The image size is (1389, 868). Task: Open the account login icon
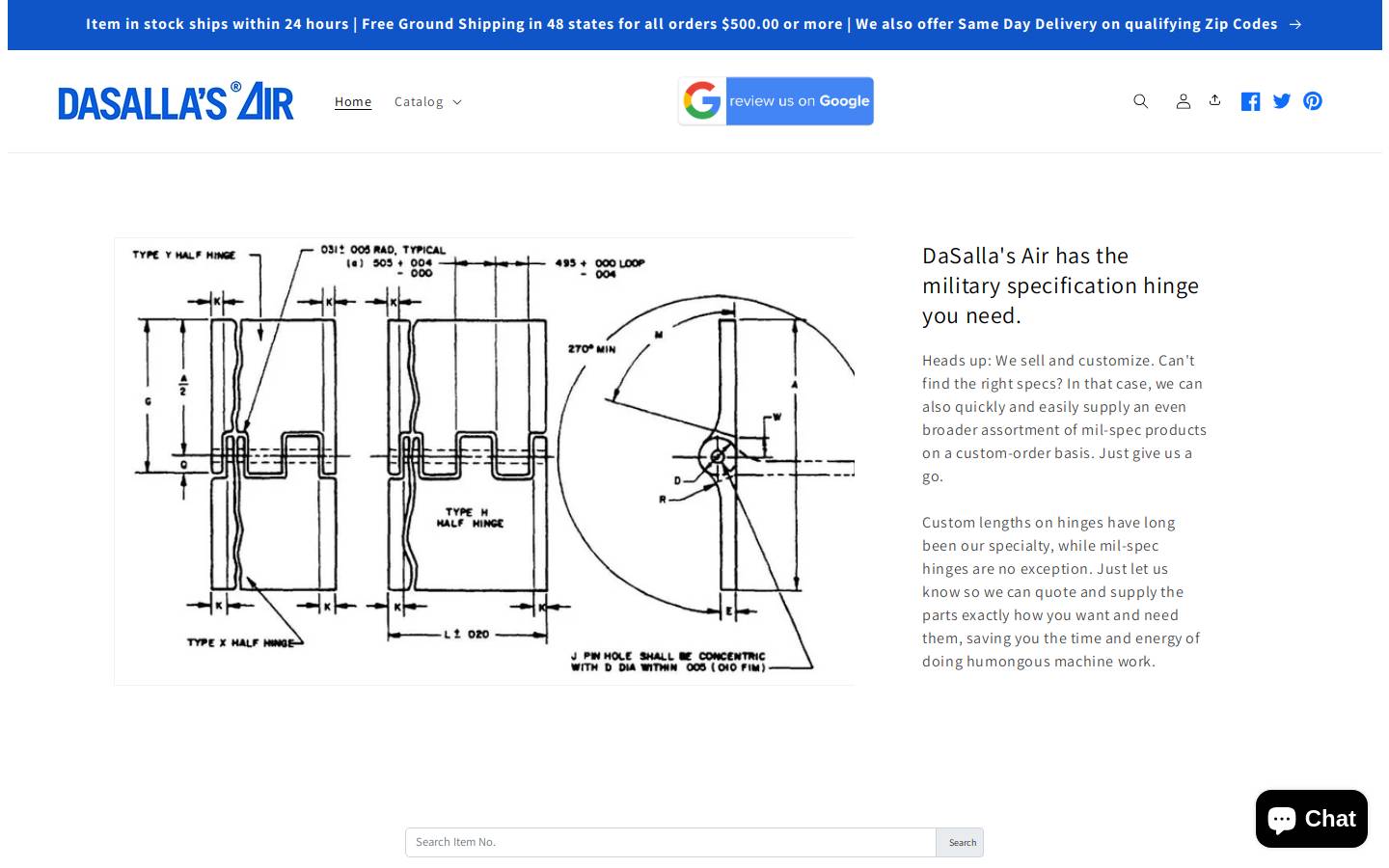(x=1183, y=101)
